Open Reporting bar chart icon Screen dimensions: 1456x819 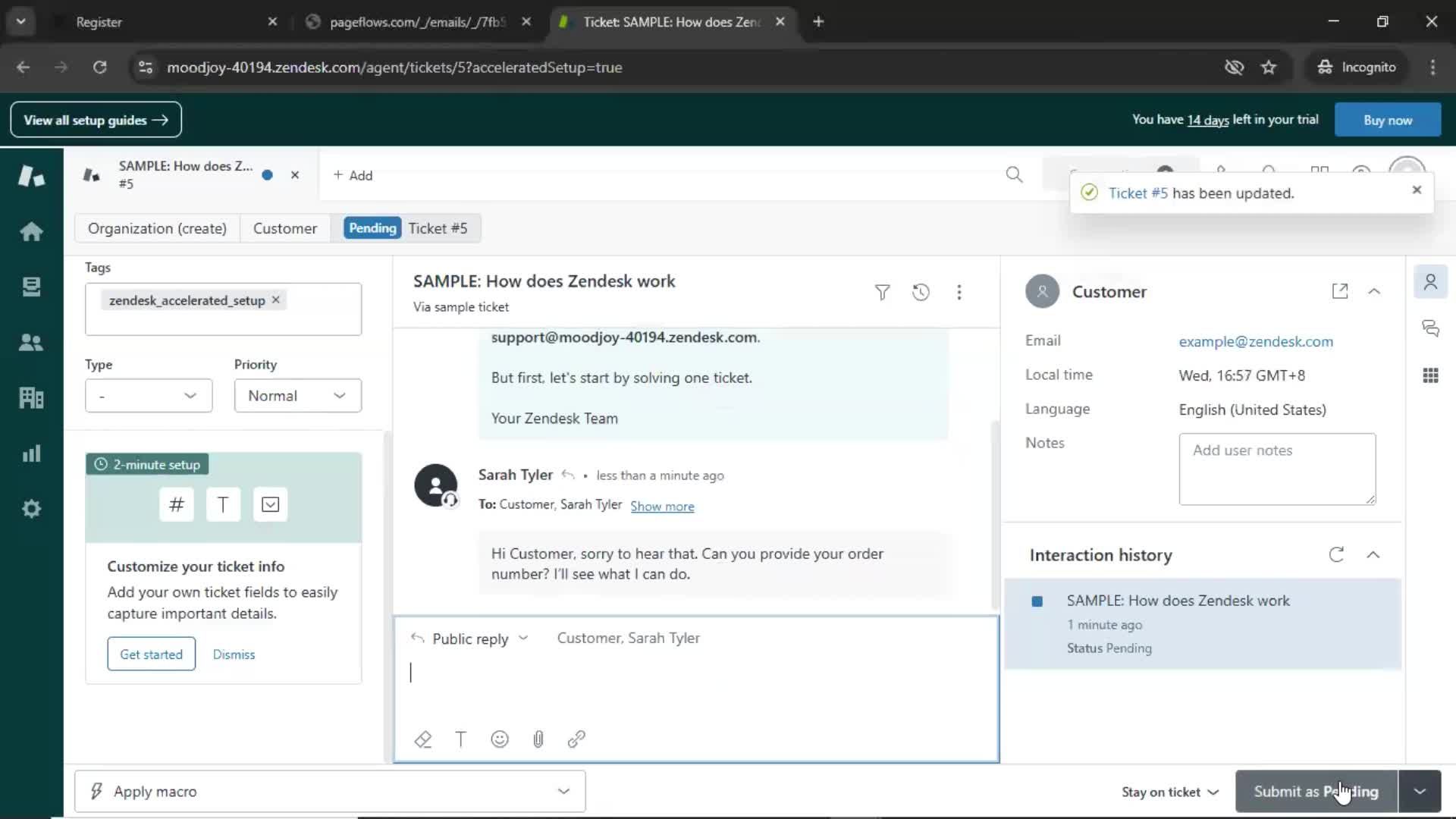click(x=31, y=453)
